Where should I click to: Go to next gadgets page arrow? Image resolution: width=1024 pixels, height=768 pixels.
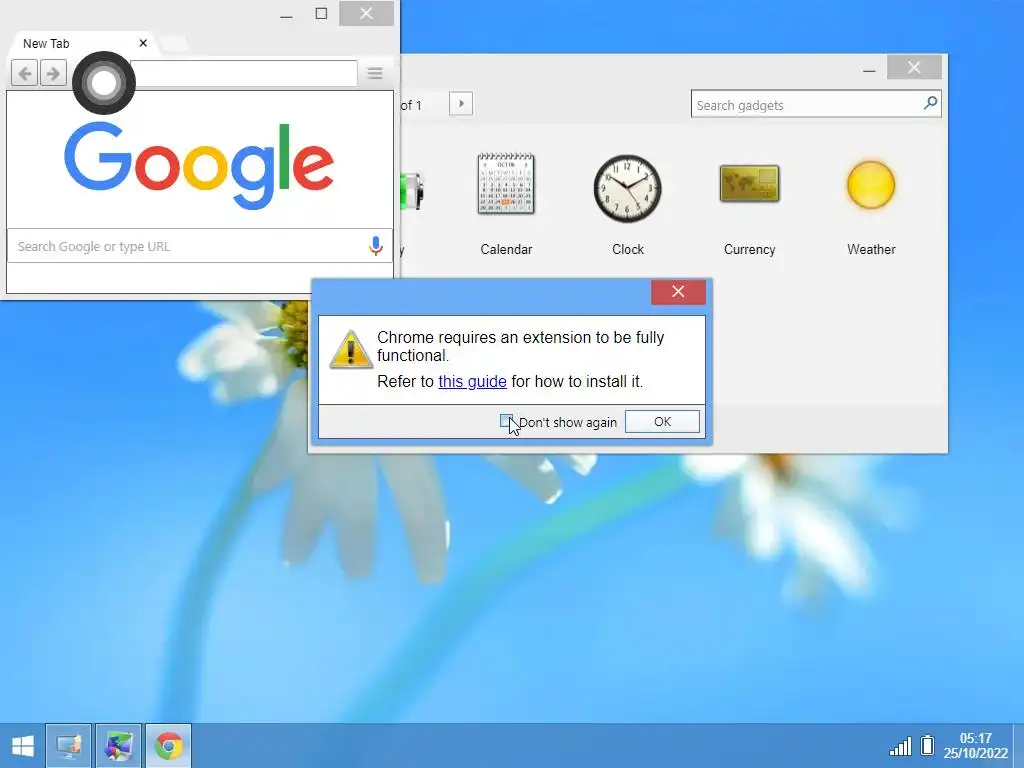click(x=461, y=104)
